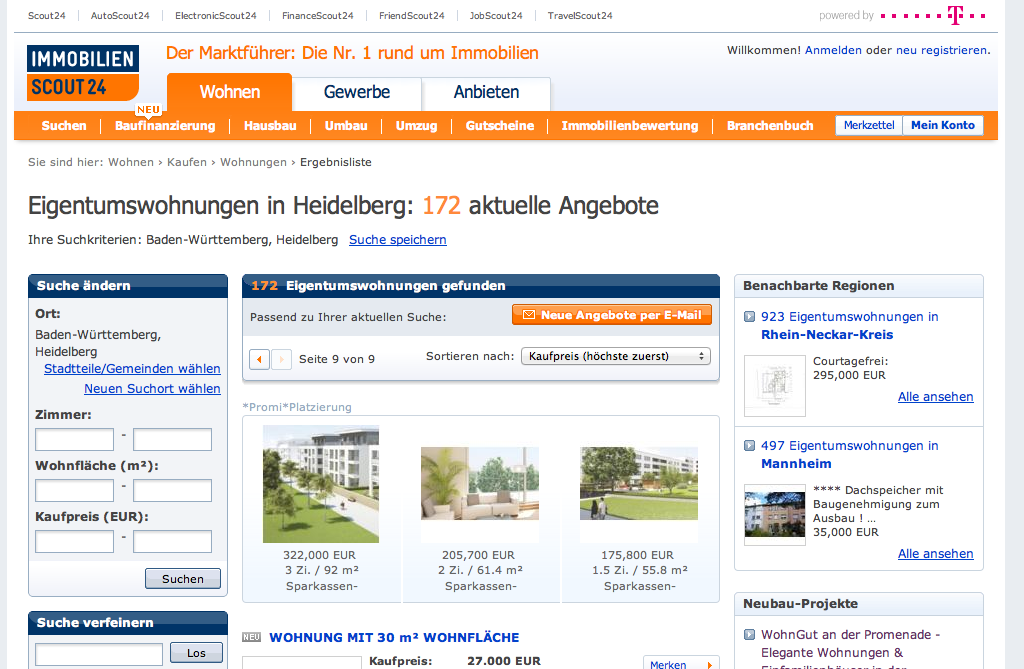Click JobScout24 top link
1024x669 pixels.
coord(496,16)
